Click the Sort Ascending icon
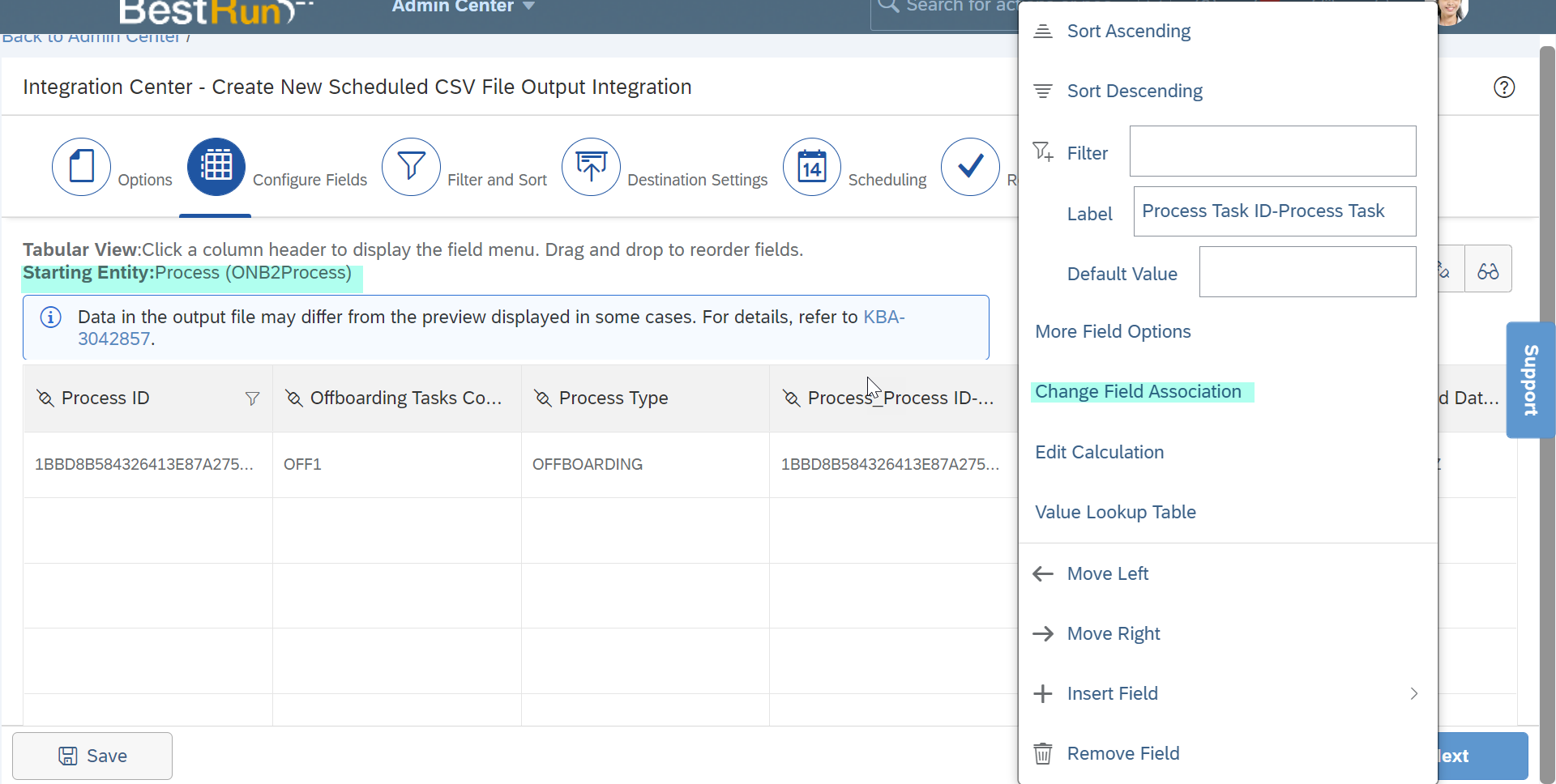Viewport: 1556px width, 784px height. pyautogui.click(x=1043, y=32)
